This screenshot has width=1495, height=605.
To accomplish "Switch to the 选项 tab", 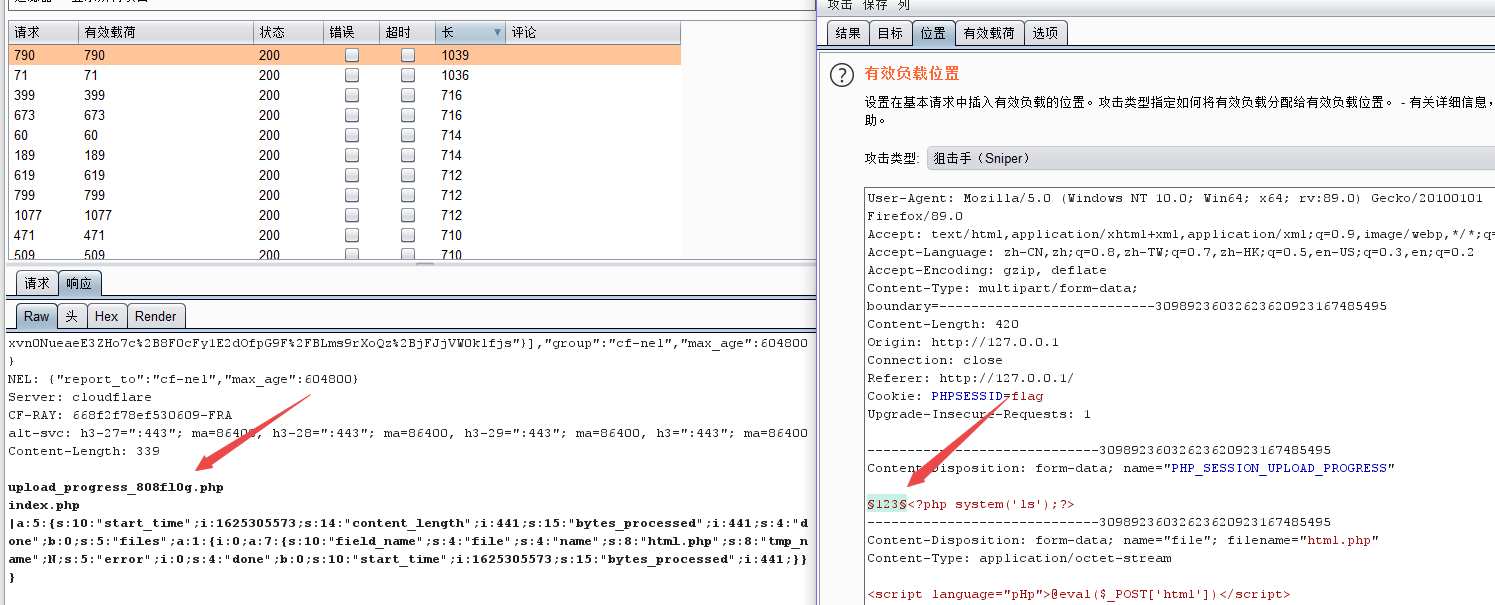I will (x=1045, y=33).
